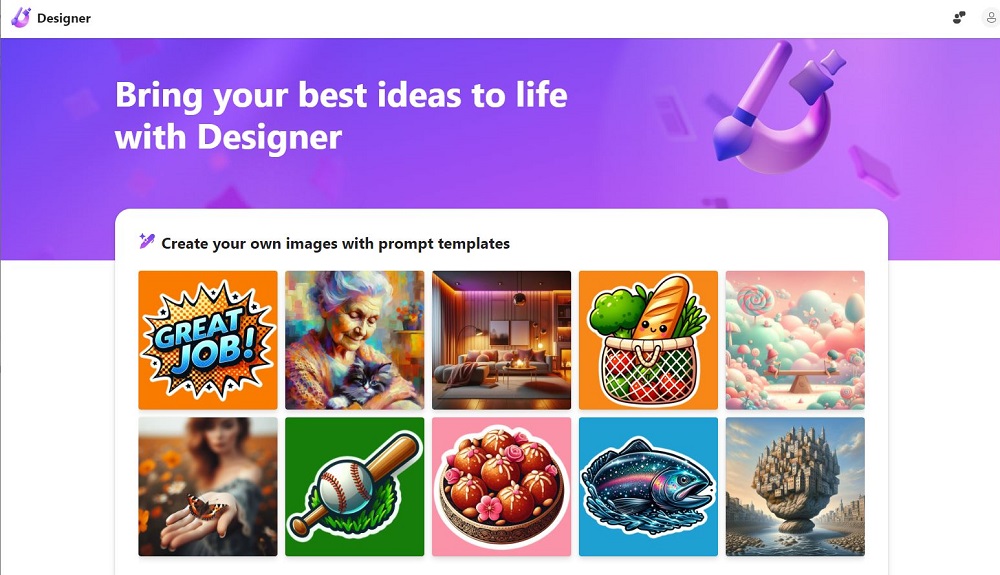Select the 'Great Job!' comic sticker template

pos(208,340)
